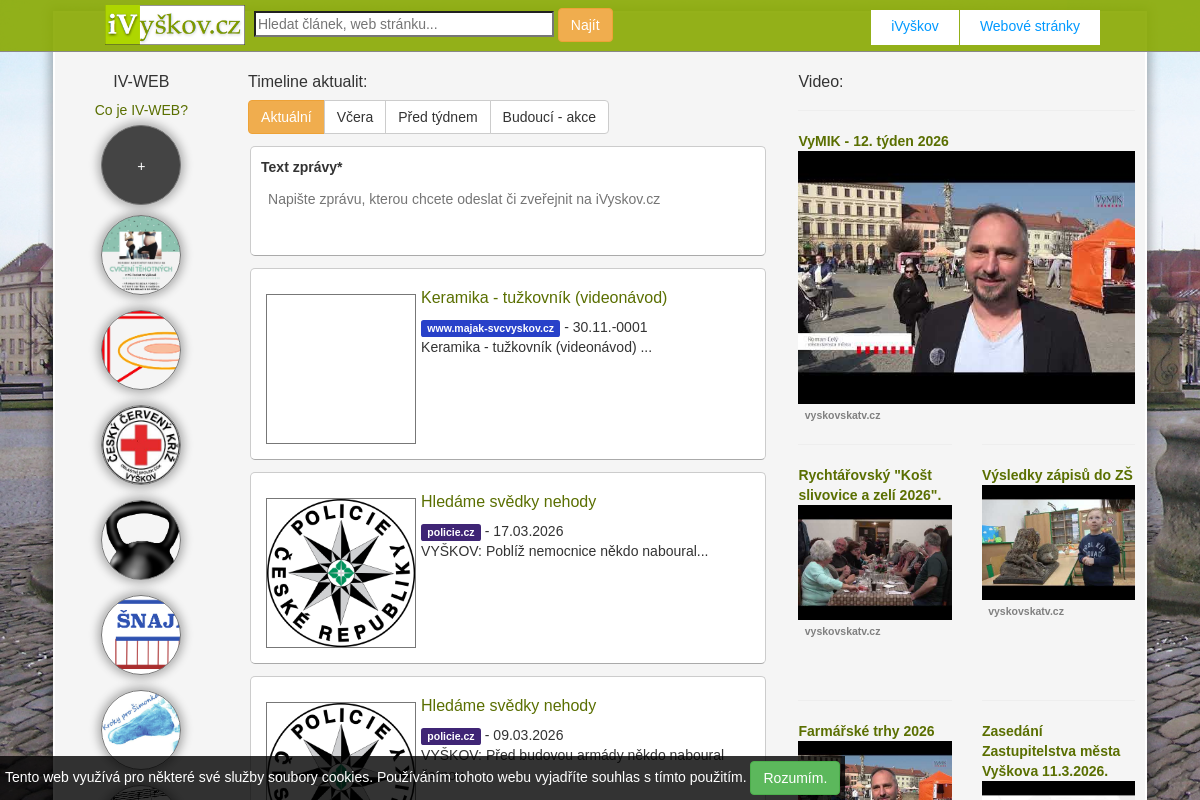Open the Český červený kříž Vyškov icon
Viewport: 1200px width, 800px height.
[x=141, y=445]
